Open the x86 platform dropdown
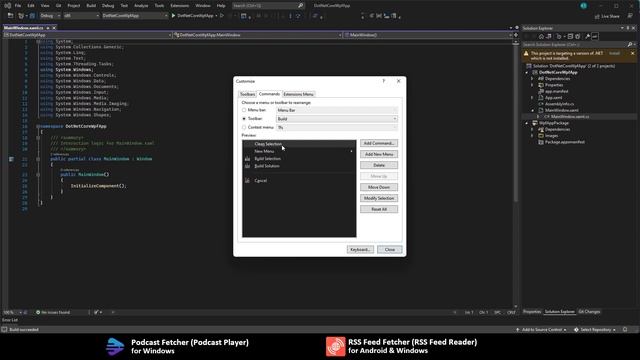 [81, 16]
